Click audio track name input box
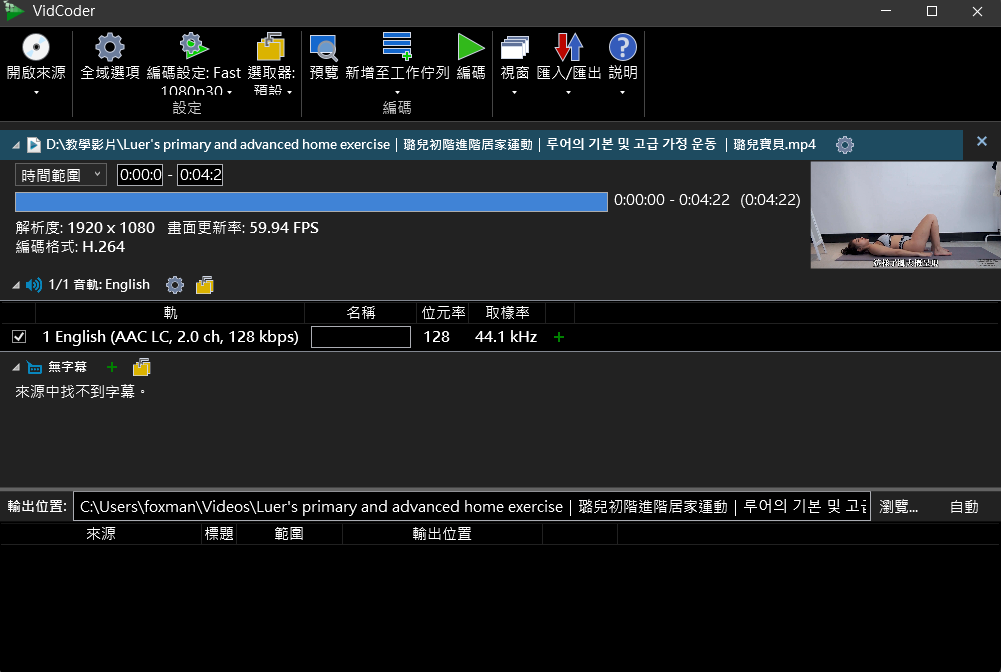1001x672 pixels. point(361,337)
